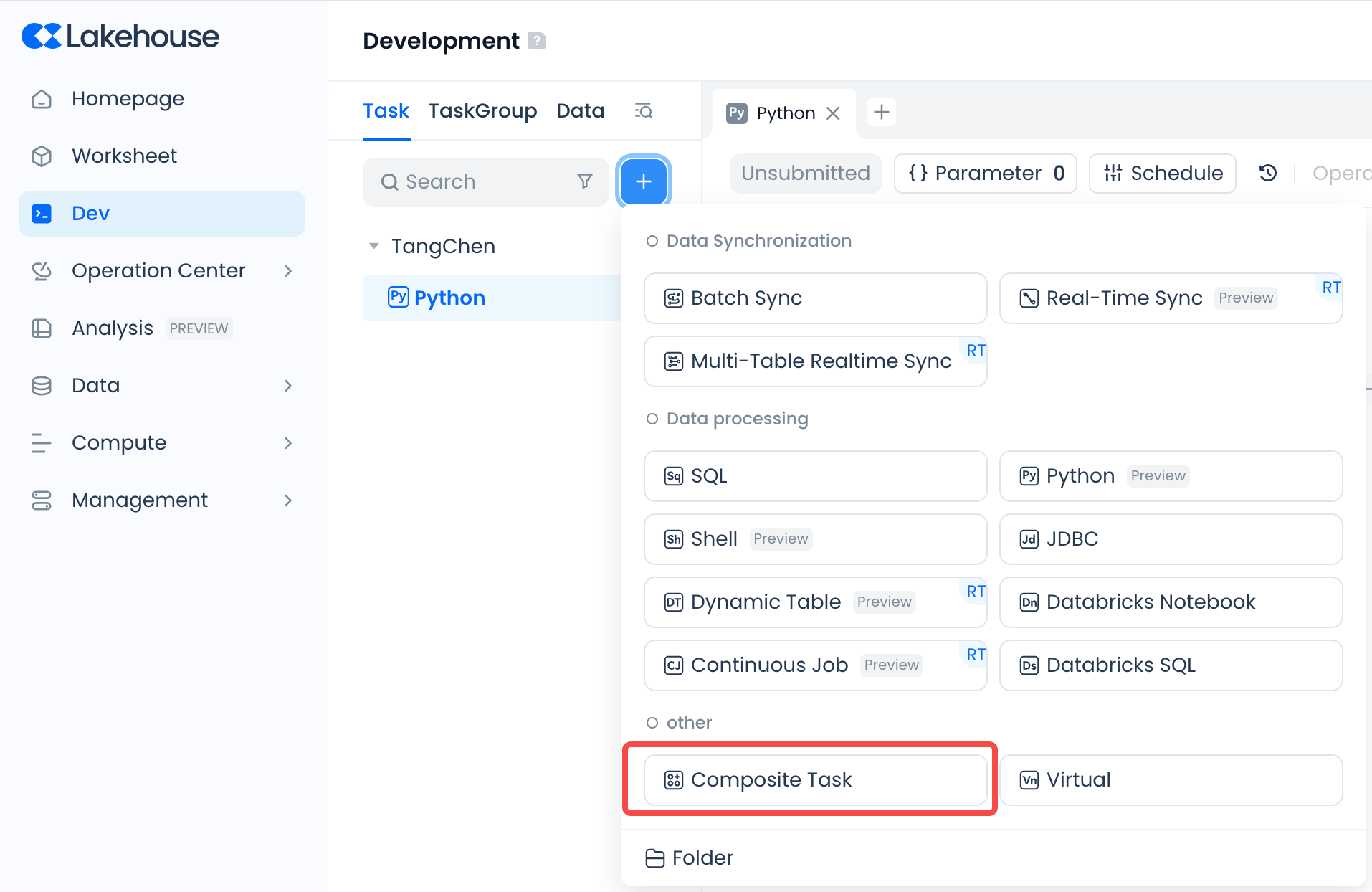Open the version history clock icon
Viewport: 1372px width, 892px height.
1267,173
